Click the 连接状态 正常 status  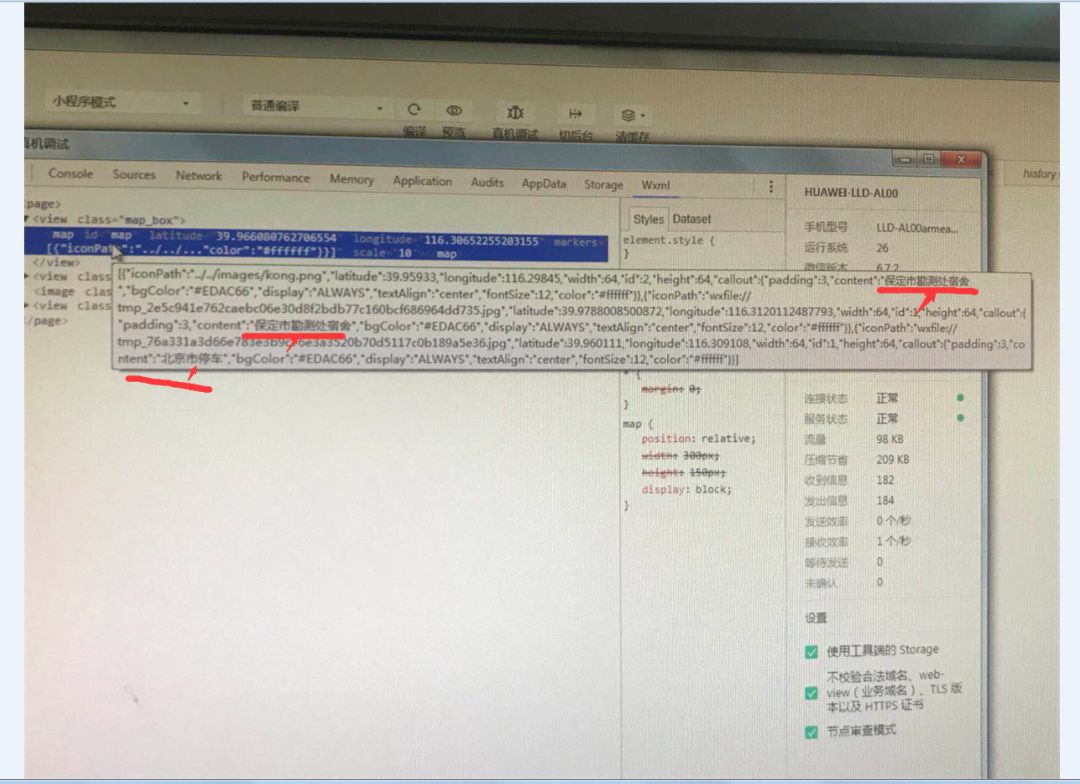886,398
